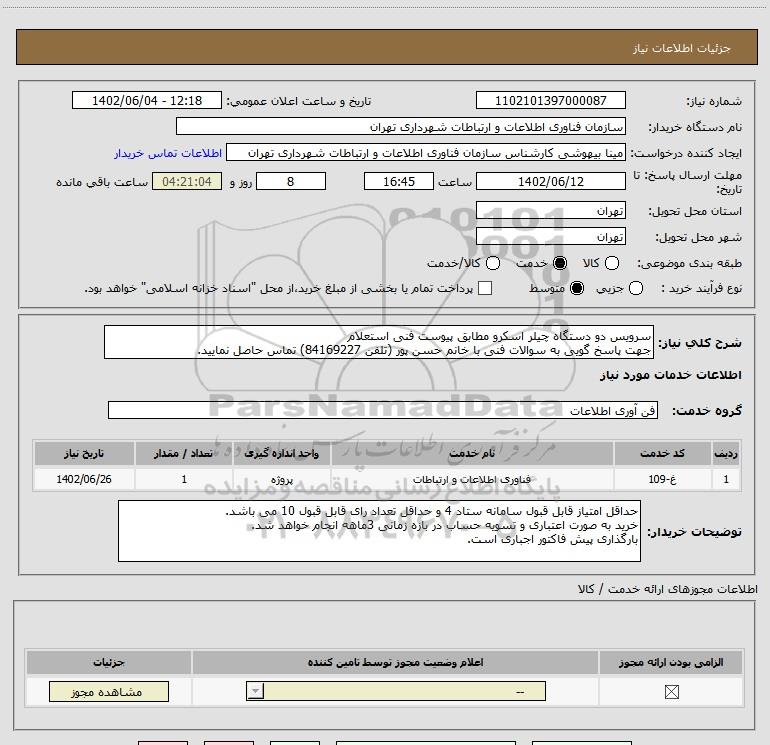Click the ساعت field showing 16:45
770x745 pixels.
(399, 181)
